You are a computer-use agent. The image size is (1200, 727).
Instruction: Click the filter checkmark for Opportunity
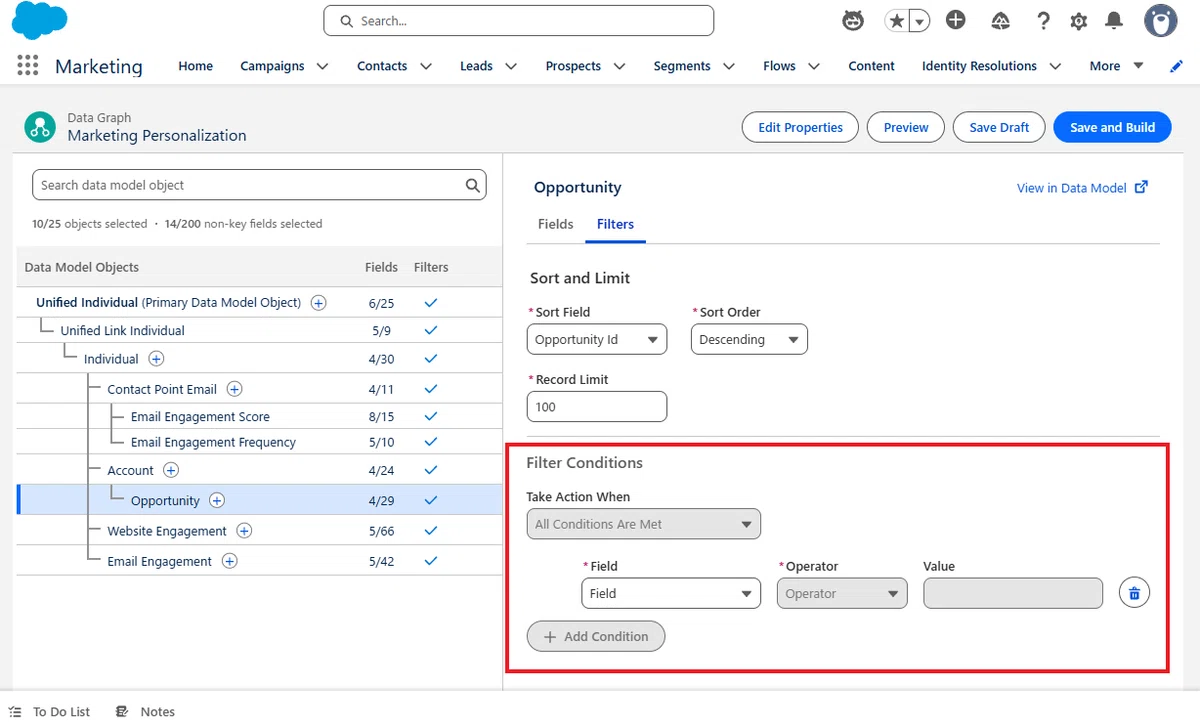431,500
